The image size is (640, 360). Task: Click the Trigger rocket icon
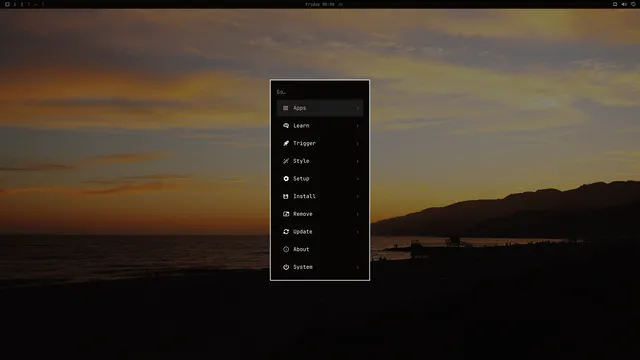286,143
